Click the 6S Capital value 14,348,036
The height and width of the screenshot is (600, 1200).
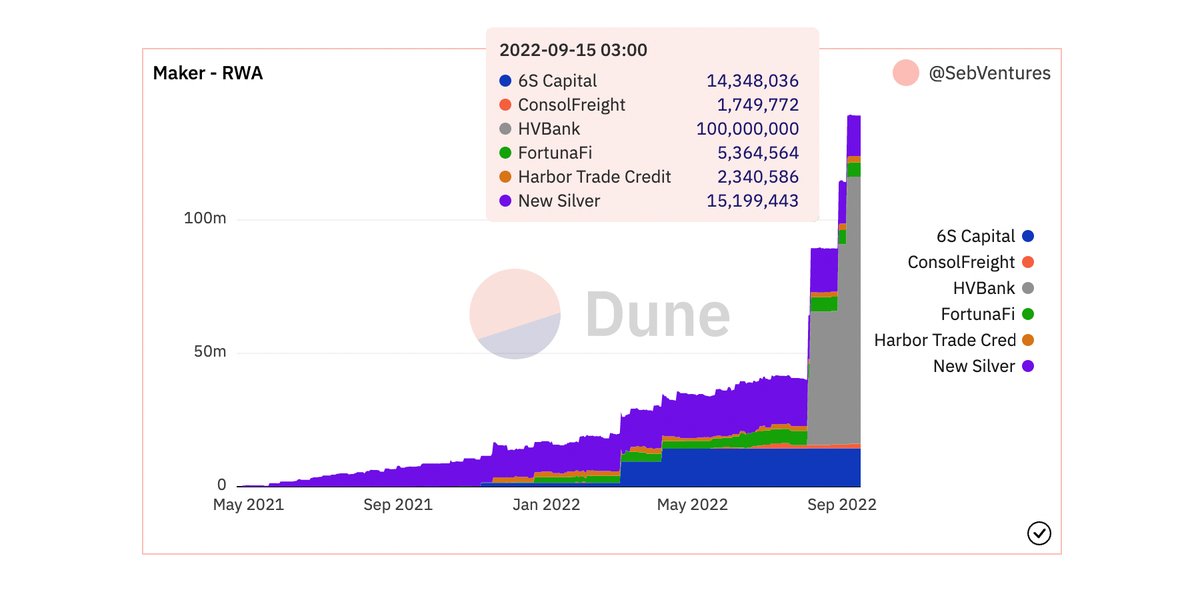click(753, 81)
